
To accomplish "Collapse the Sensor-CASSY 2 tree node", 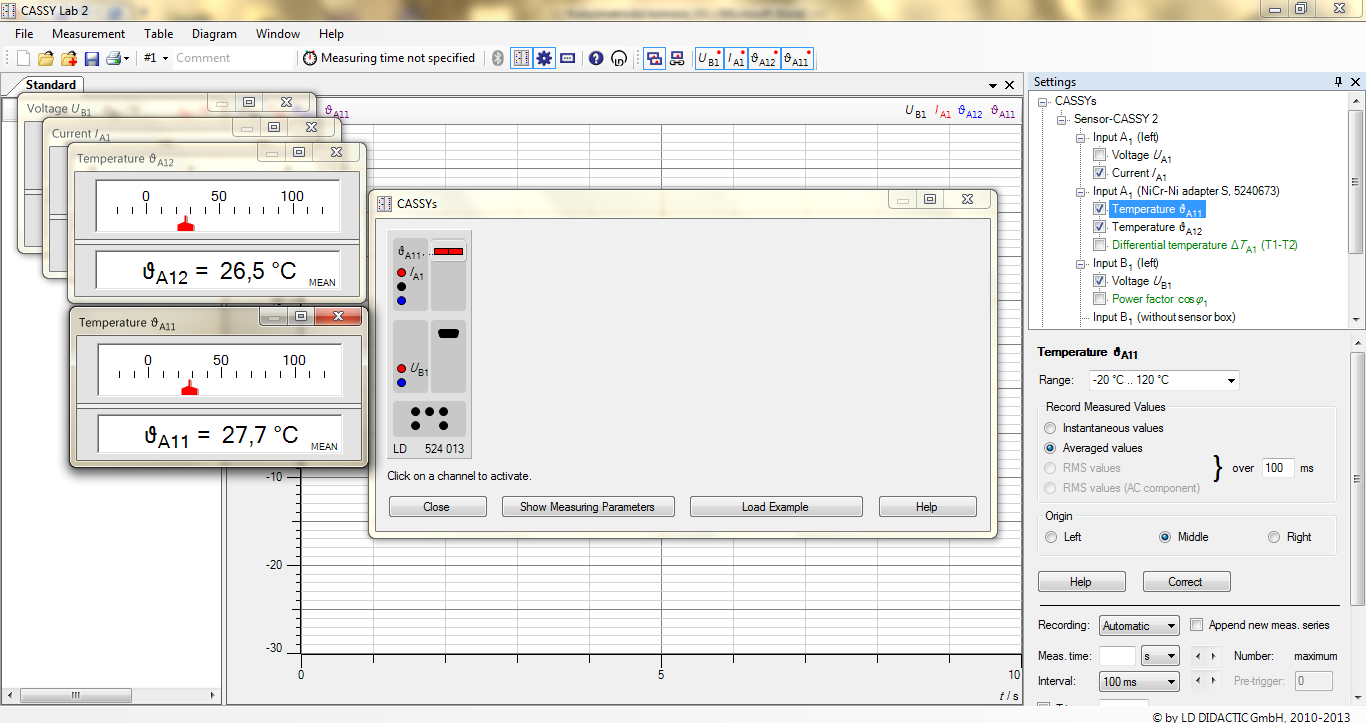I will pyautogui.click(x=1063, y=119).
